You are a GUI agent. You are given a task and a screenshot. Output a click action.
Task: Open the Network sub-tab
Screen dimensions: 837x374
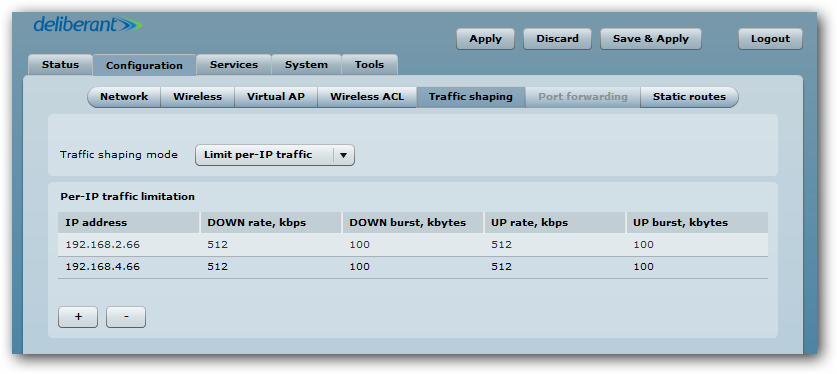click(x=124, y=97)
